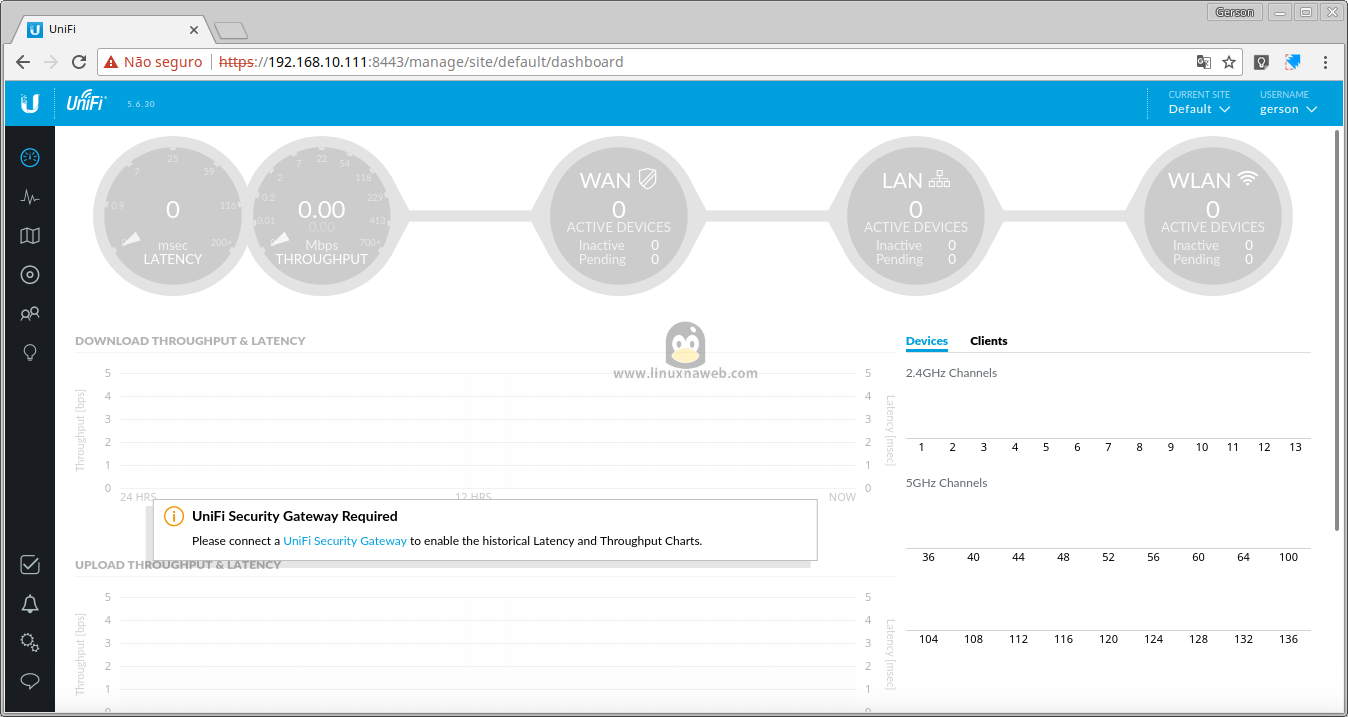Click the browser Forward arrow
The width and height of the screenshot is (1348, 717).
tap(52, 62)
